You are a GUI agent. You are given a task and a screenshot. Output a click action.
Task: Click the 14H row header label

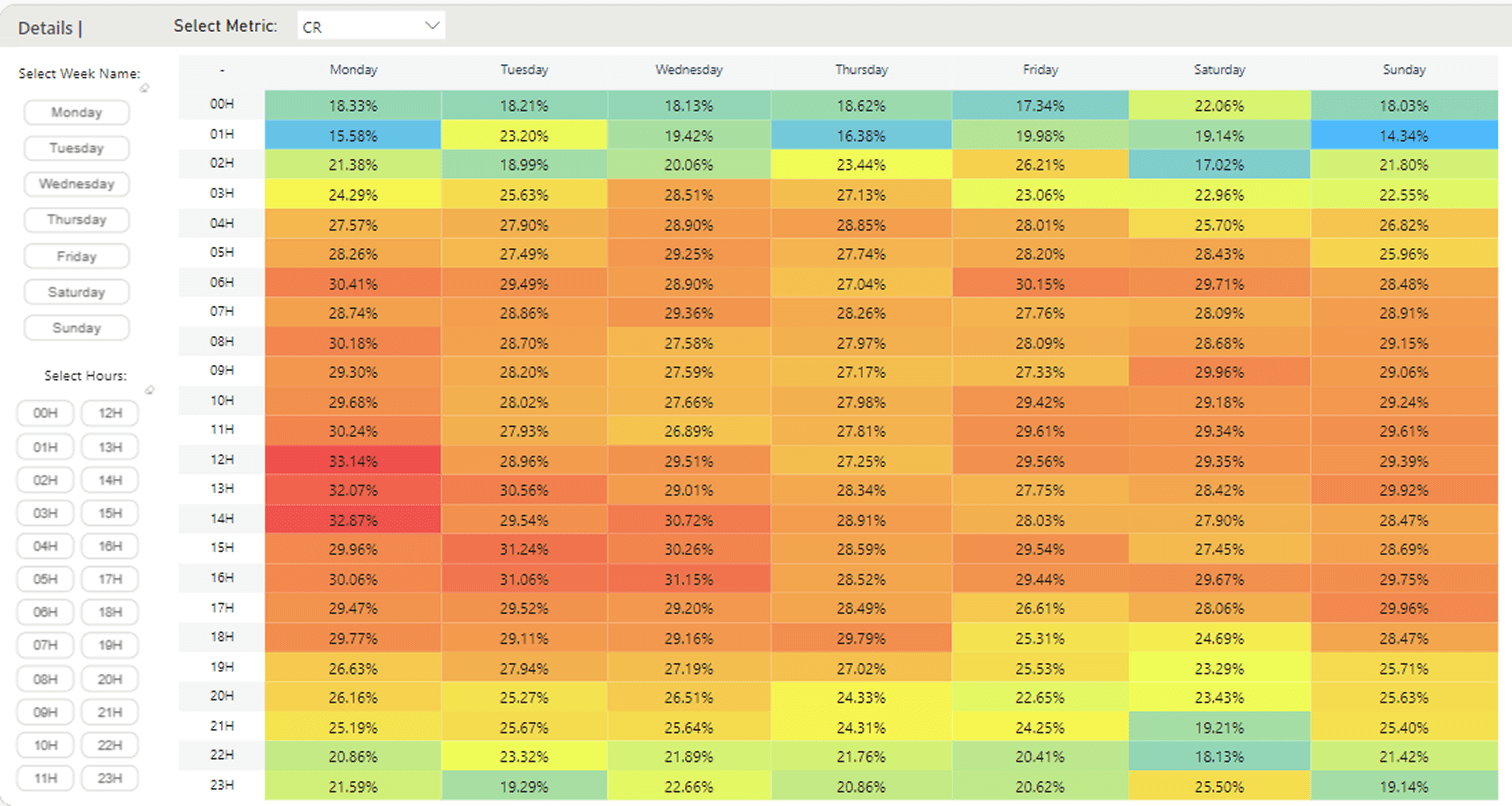pos(222,519)
